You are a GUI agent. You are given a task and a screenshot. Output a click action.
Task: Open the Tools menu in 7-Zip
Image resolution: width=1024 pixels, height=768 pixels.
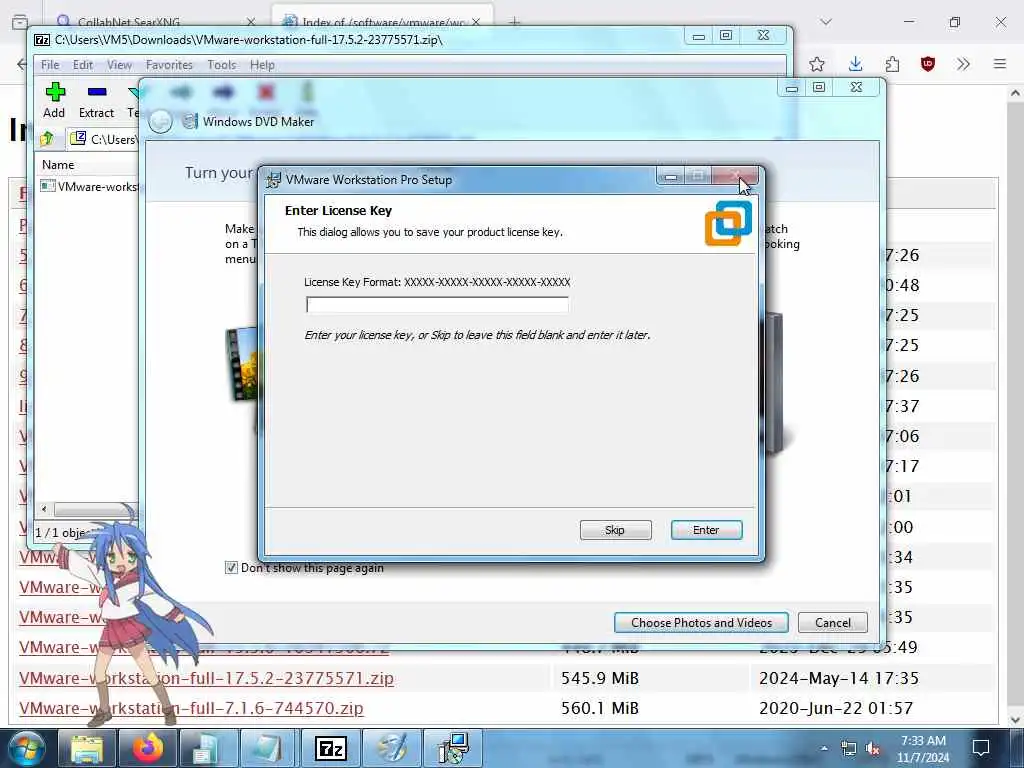click(221, 65)
